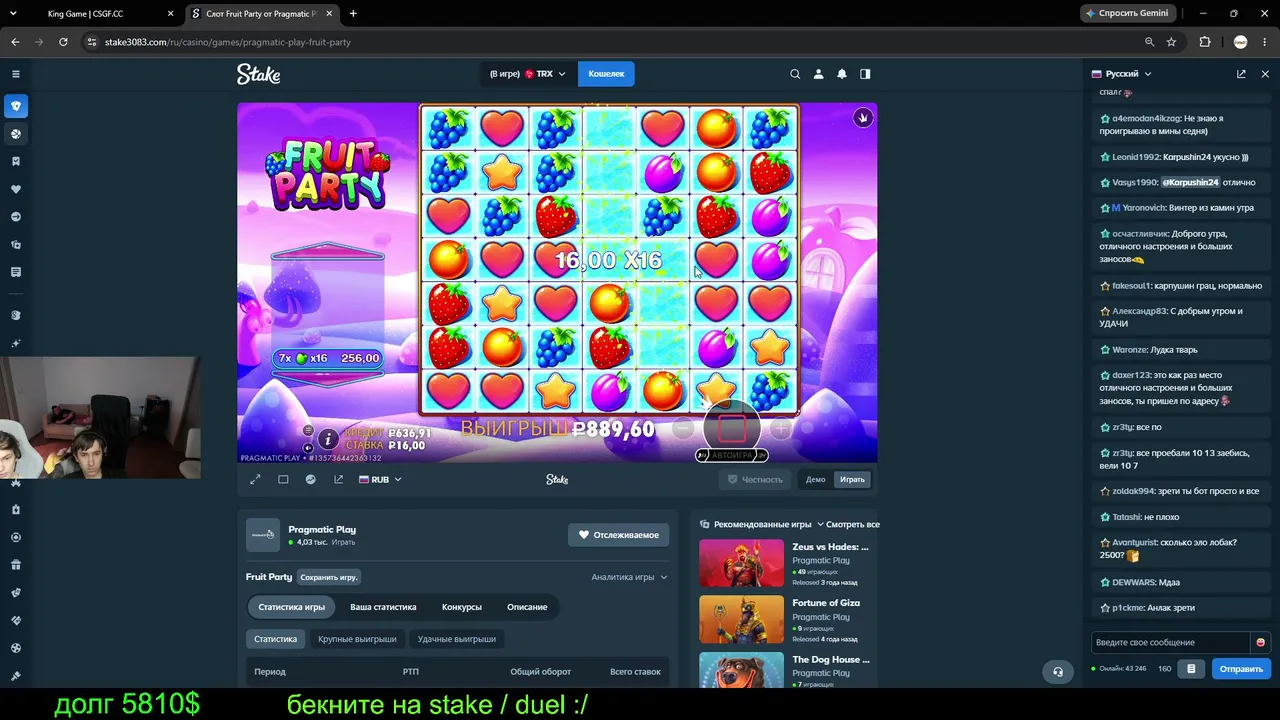This screenshot has width=1280, height=720.
Task: Click Сохранить игру button
Action: pyautogui.click(x=328, y=577)
